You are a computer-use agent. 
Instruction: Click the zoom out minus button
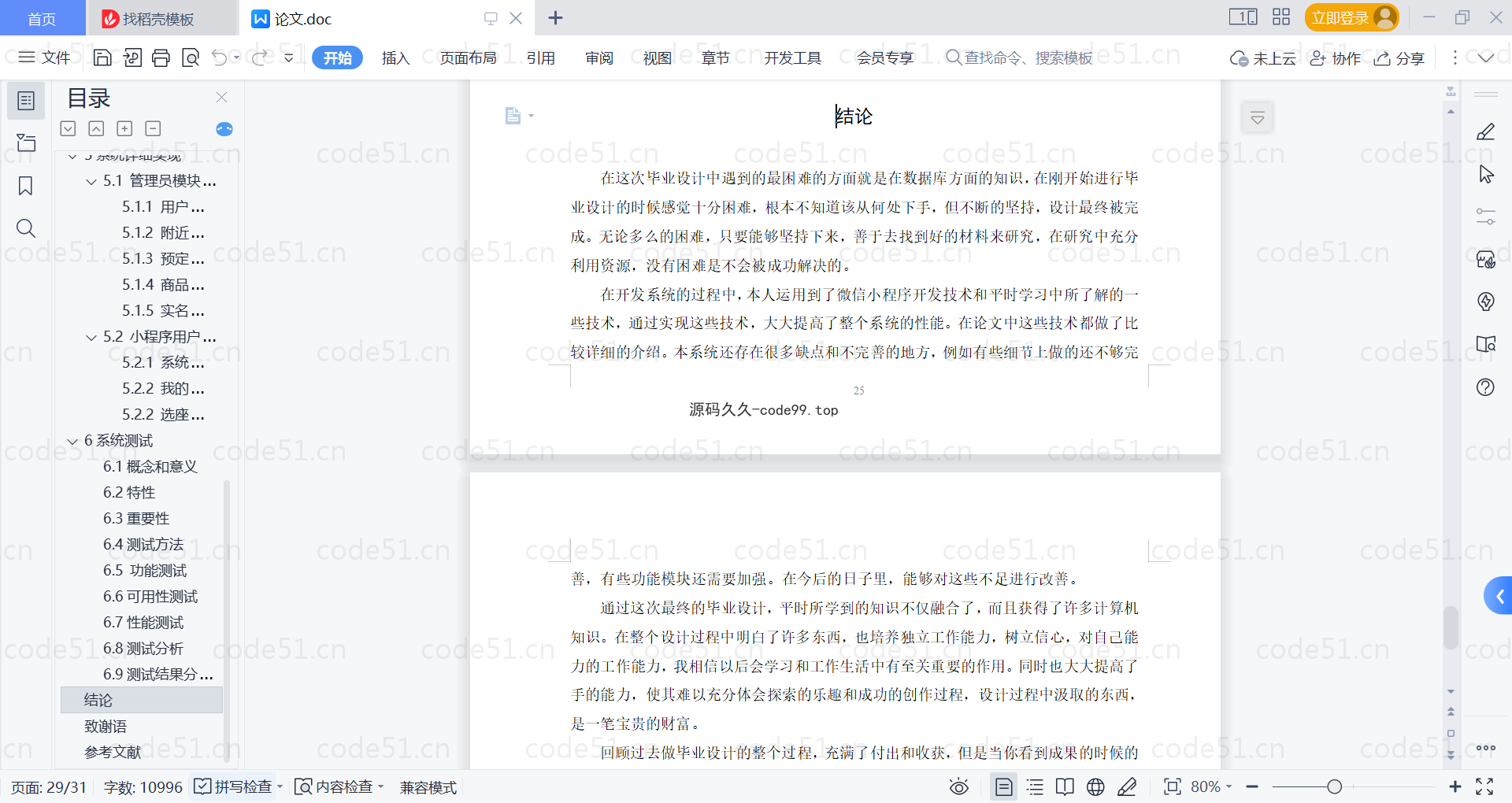pos(1252,786)
